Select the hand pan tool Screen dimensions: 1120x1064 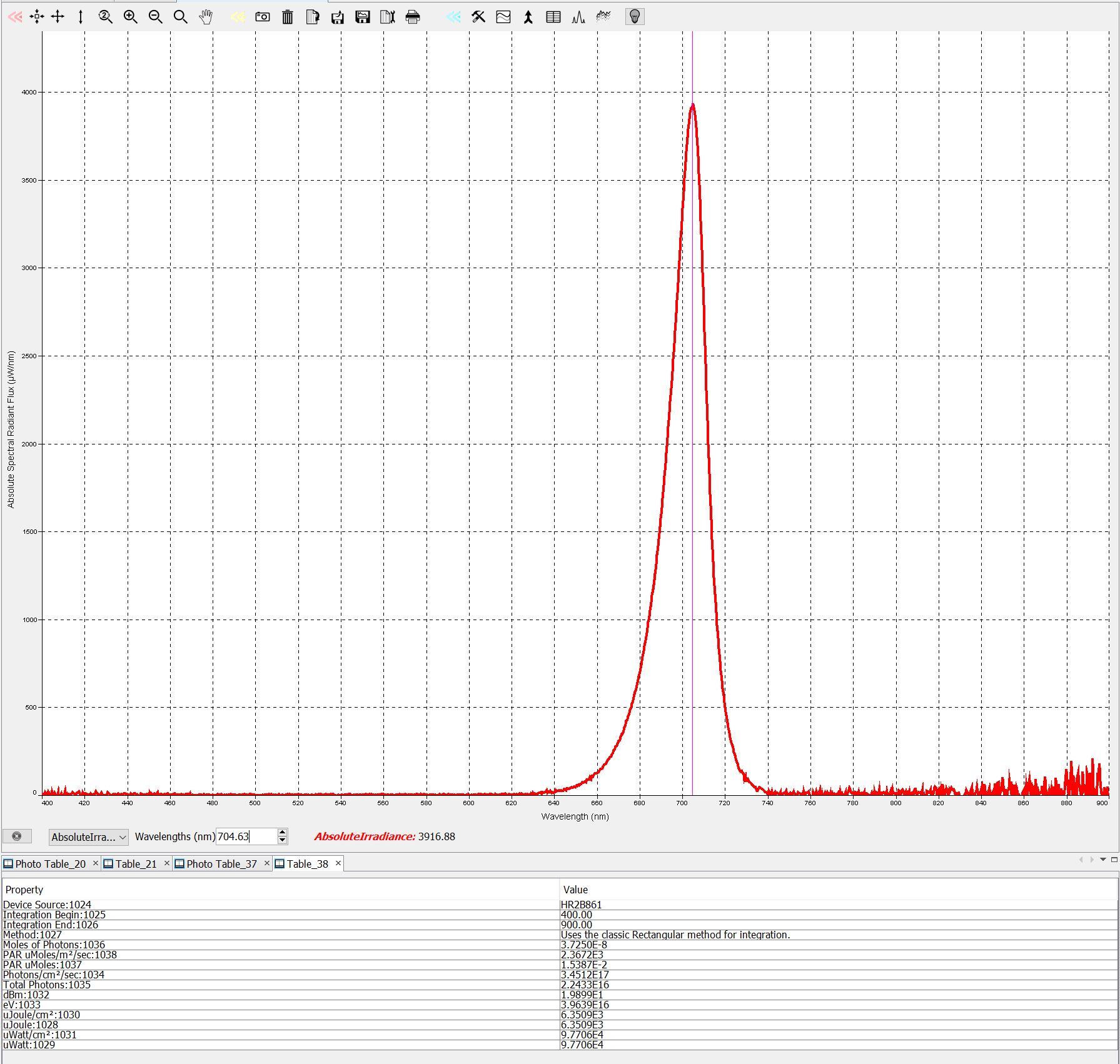[x=206, y=17]
